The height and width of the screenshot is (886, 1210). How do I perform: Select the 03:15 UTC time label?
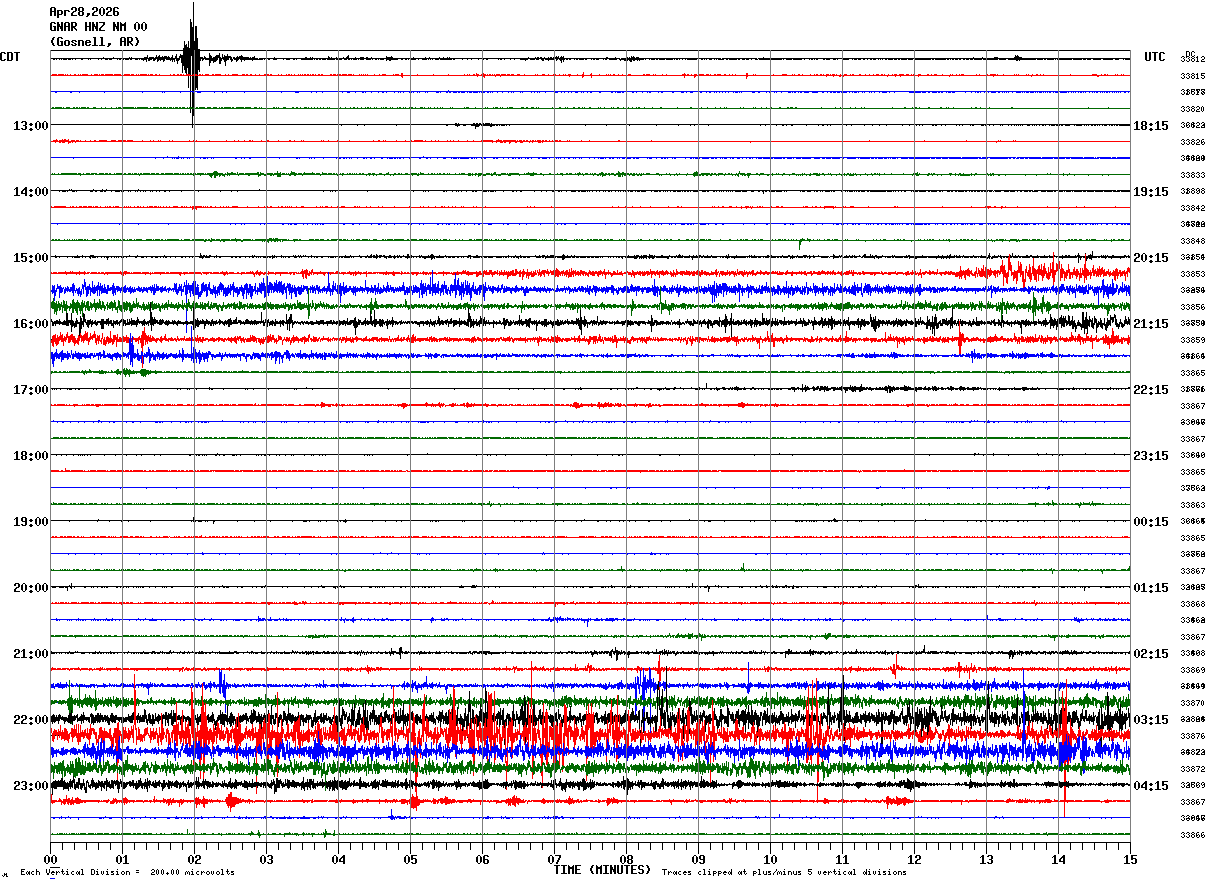pyautogui.click(x=1151, y=720)
